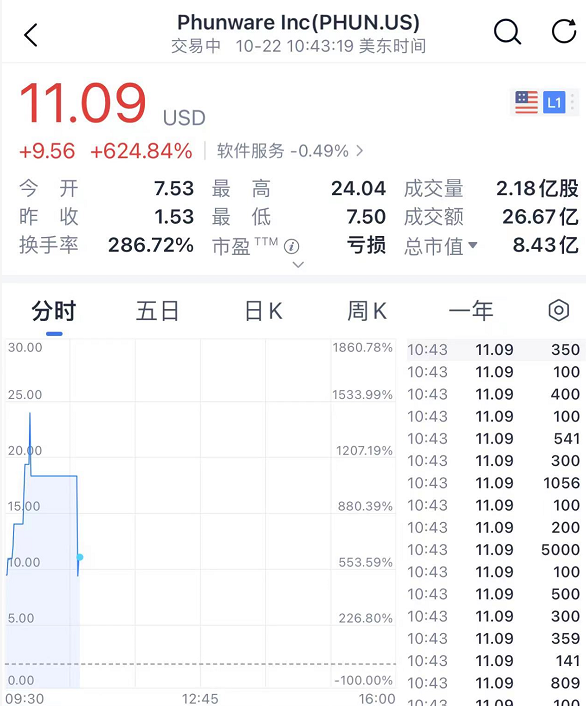Tap the L1 quote level badge

[554, 102]
